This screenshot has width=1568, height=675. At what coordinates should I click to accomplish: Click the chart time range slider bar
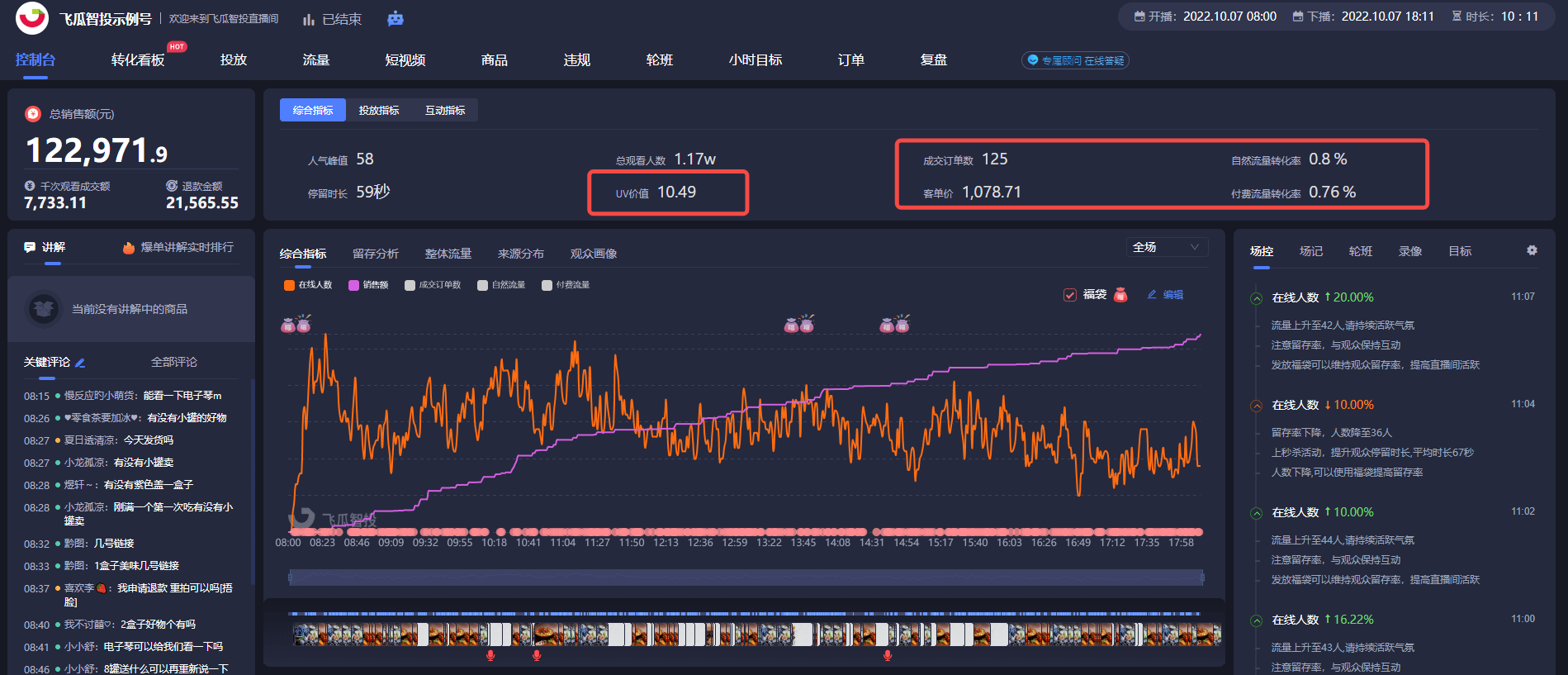[x=746, y=578]
